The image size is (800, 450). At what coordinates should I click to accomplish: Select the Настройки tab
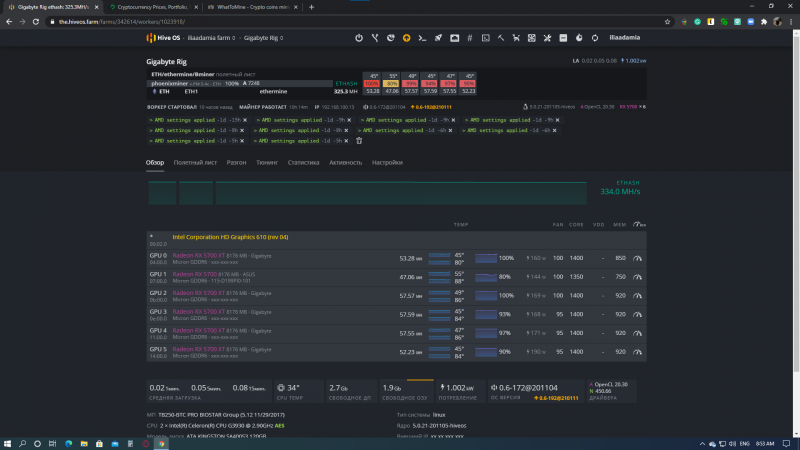(387, 162)
